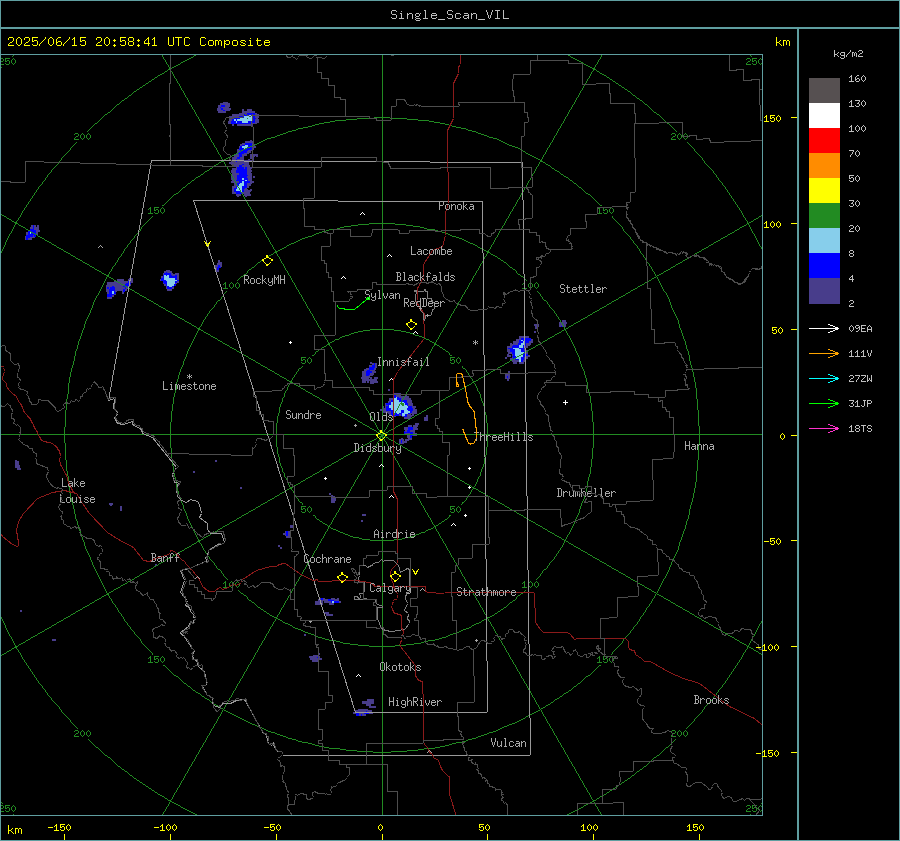
Task: Click the 09EA legend label
Action: pos(860,328)
